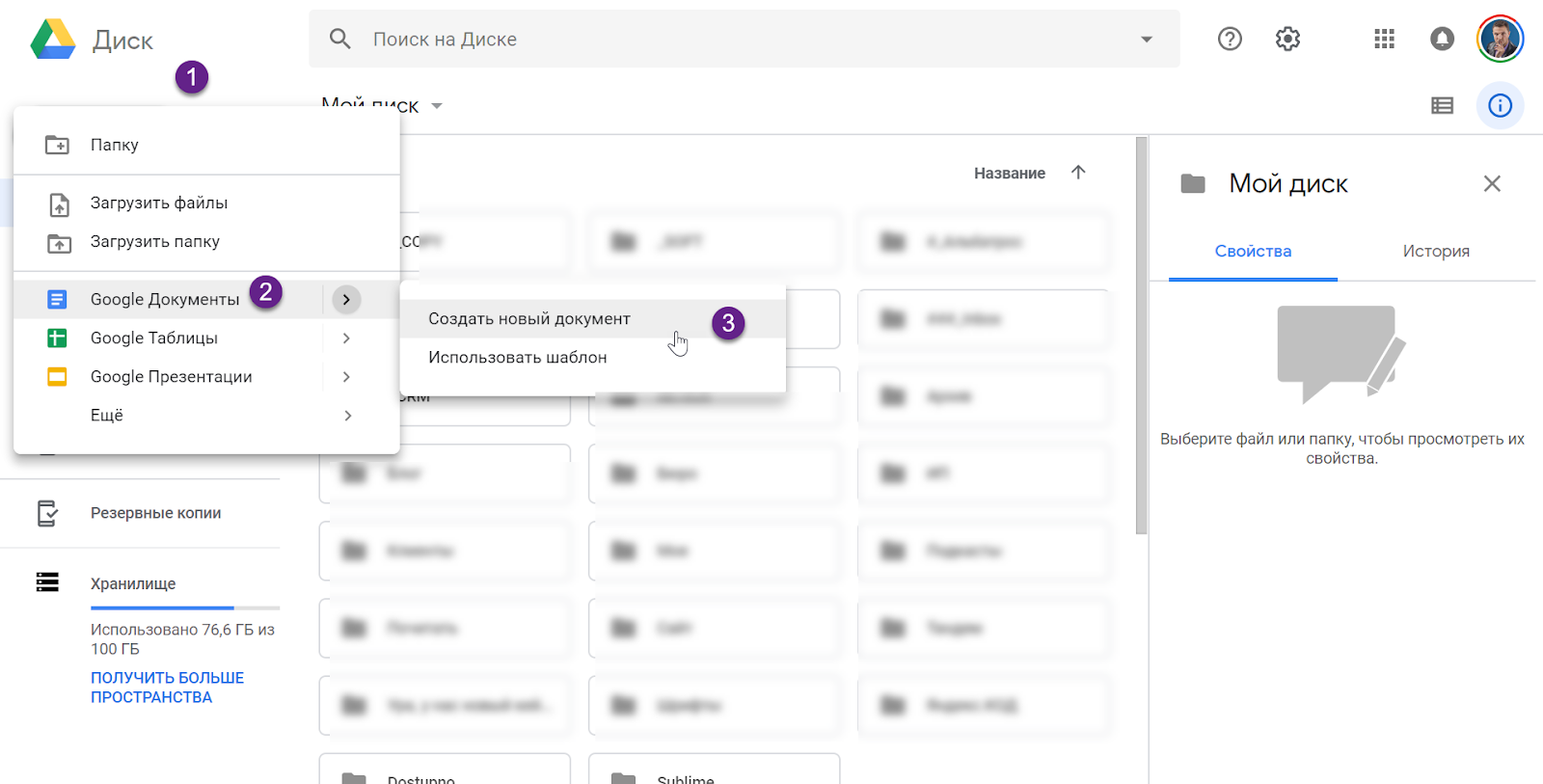Click Создать новый документ
1543x784 pixels.
tap(593, 318)
